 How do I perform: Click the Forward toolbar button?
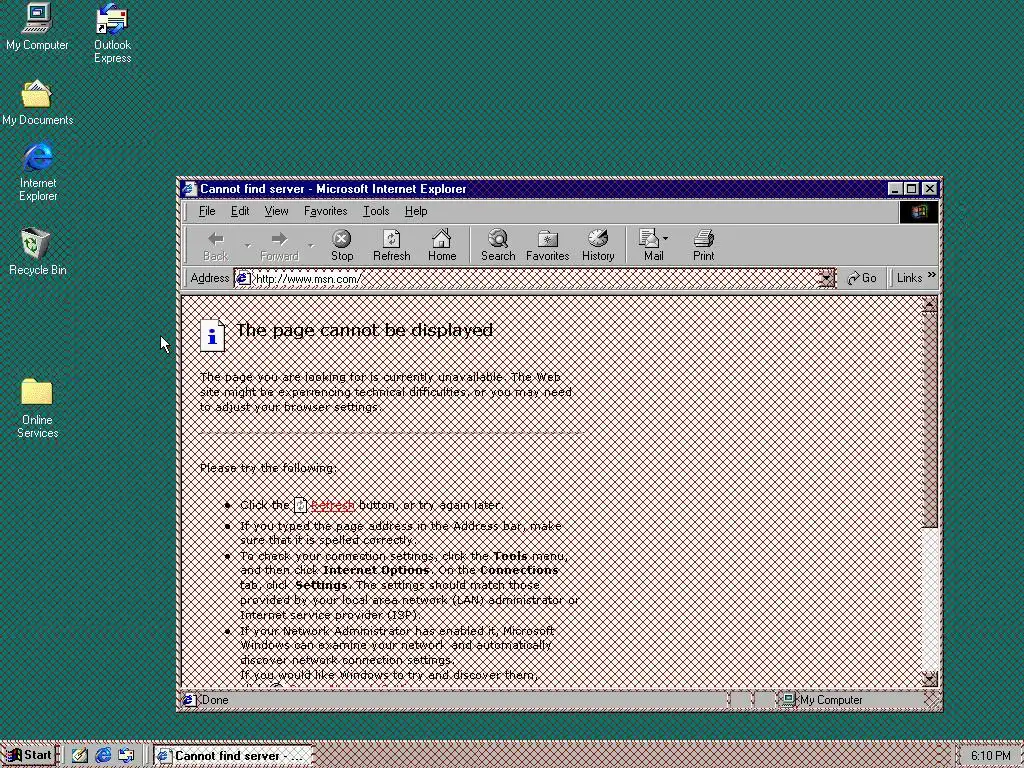pos(280,246)
